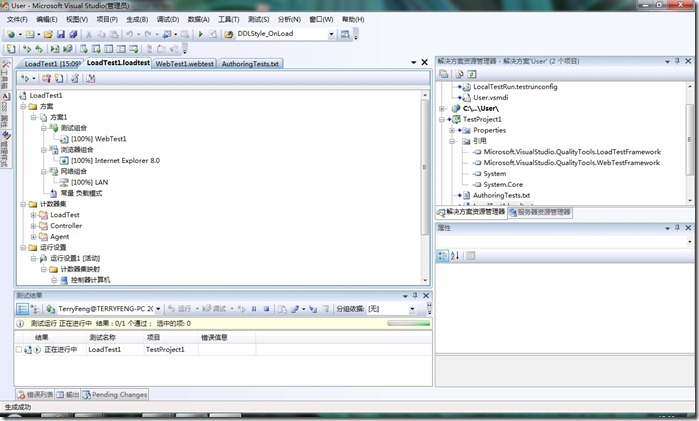The width and height of the screenshot is (699, 421).
Task: Select the System.Core reference
Action: click(503, 185)
